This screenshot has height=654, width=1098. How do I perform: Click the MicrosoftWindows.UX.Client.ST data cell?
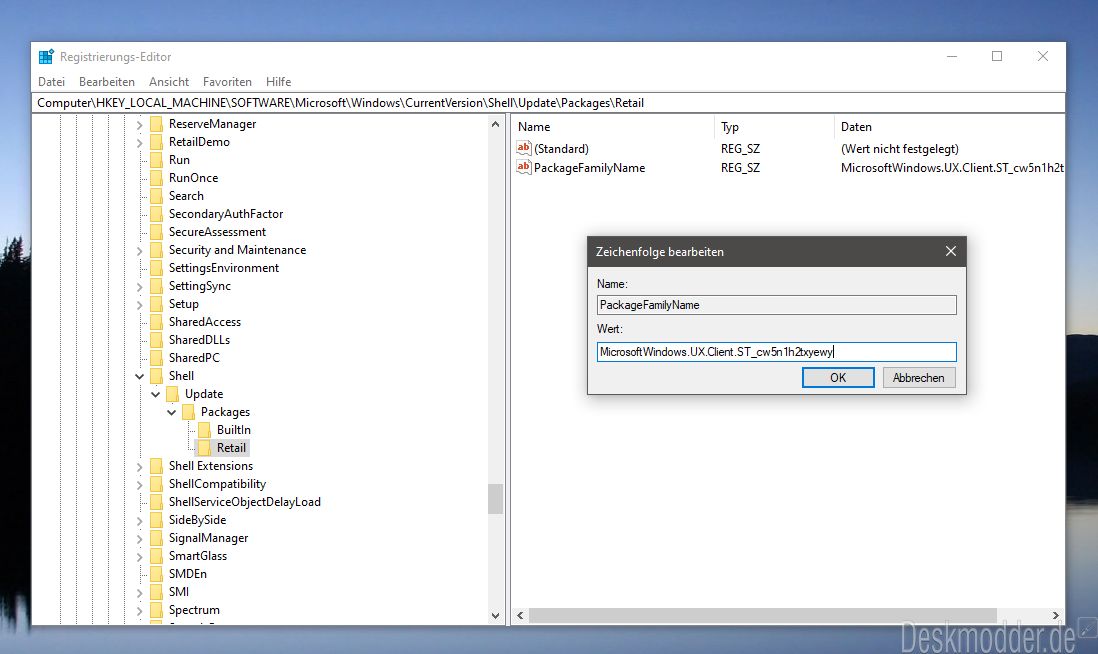pos(952,167)
